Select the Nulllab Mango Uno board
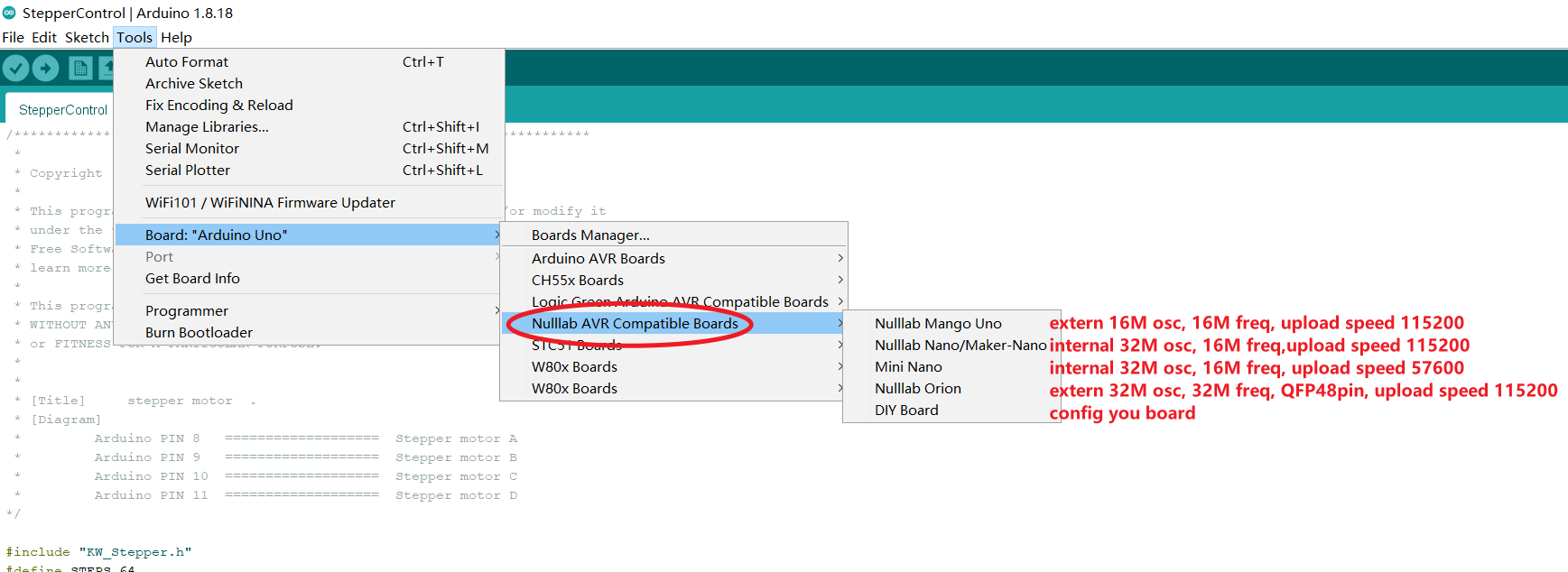 [951, 323]
